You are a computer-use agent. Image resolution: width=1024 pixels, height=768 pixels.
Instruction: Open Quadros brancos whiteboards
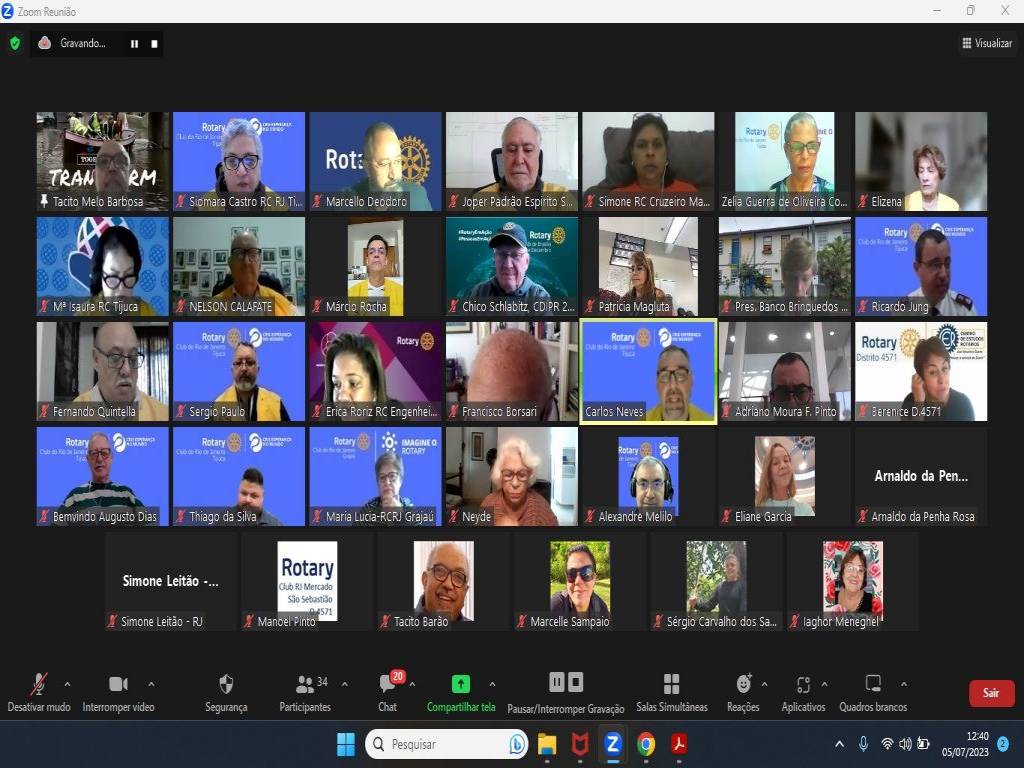coord(873,685)
